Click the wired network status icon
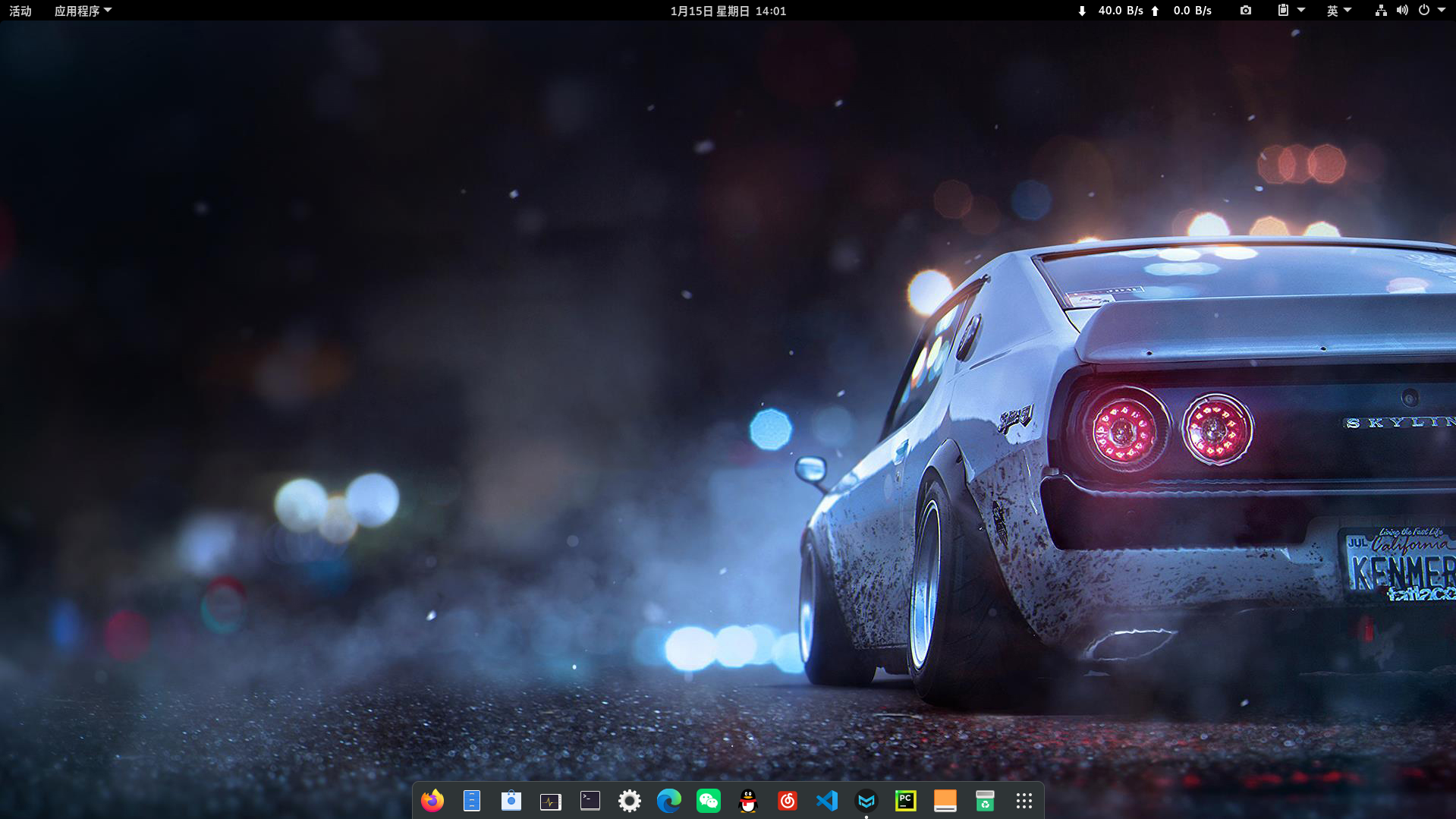This screenshot has height=819, width=1456. point(1381,11)
